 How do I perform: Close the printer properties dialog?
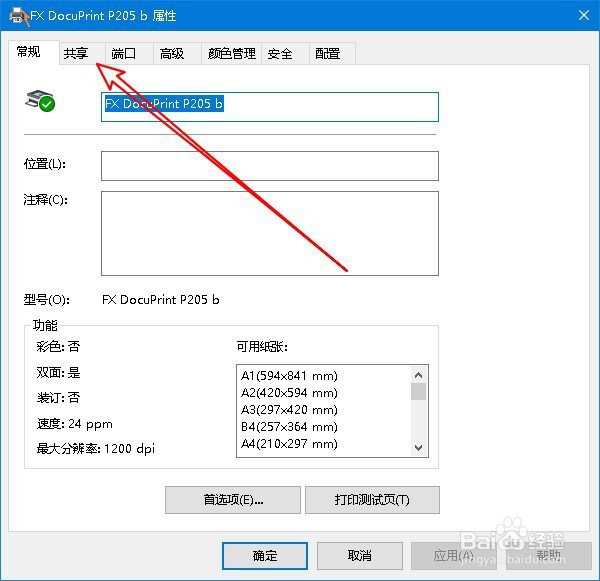(x=584, y=15)
